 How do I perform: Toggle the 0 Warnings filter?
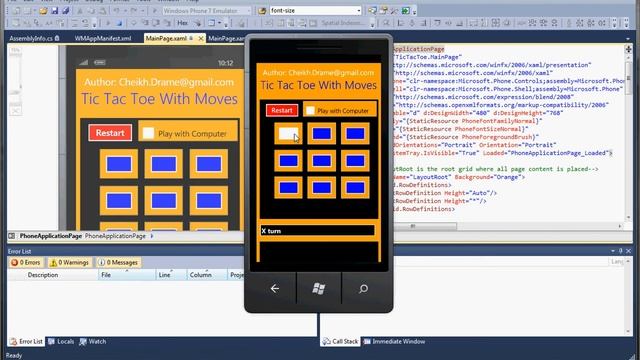(x=69, y=262)
